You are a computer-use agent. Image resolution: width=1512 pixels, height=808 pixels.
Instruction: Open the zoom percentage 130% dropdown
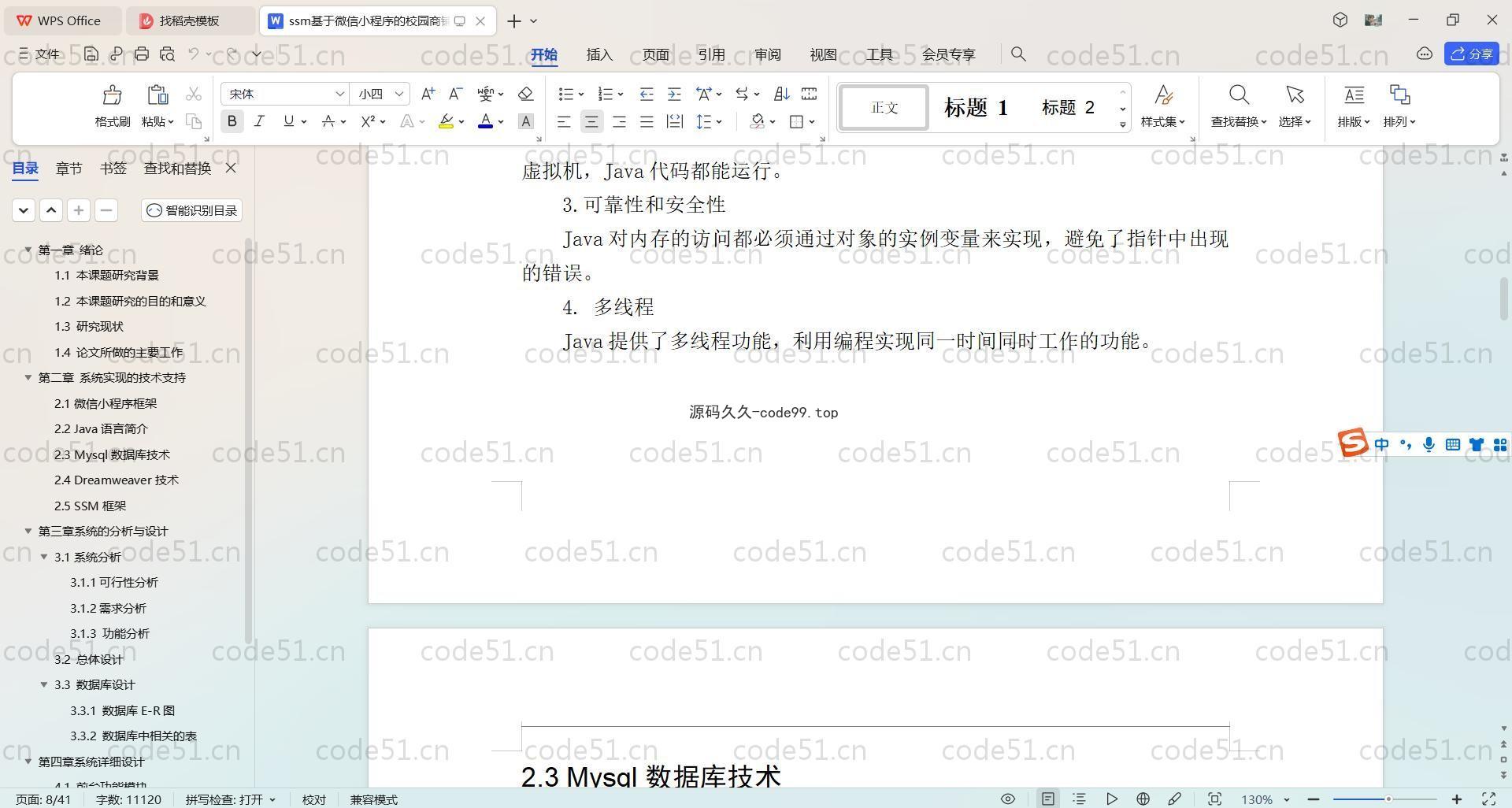point(1287,799)
